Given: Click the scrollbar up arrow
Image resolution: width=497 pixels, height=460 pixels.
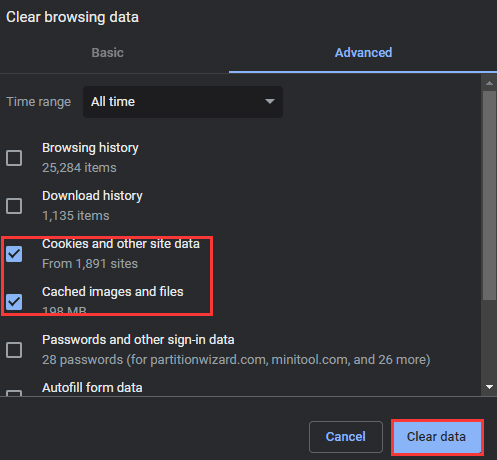Looking at the screenshot, I should point(489,83).
